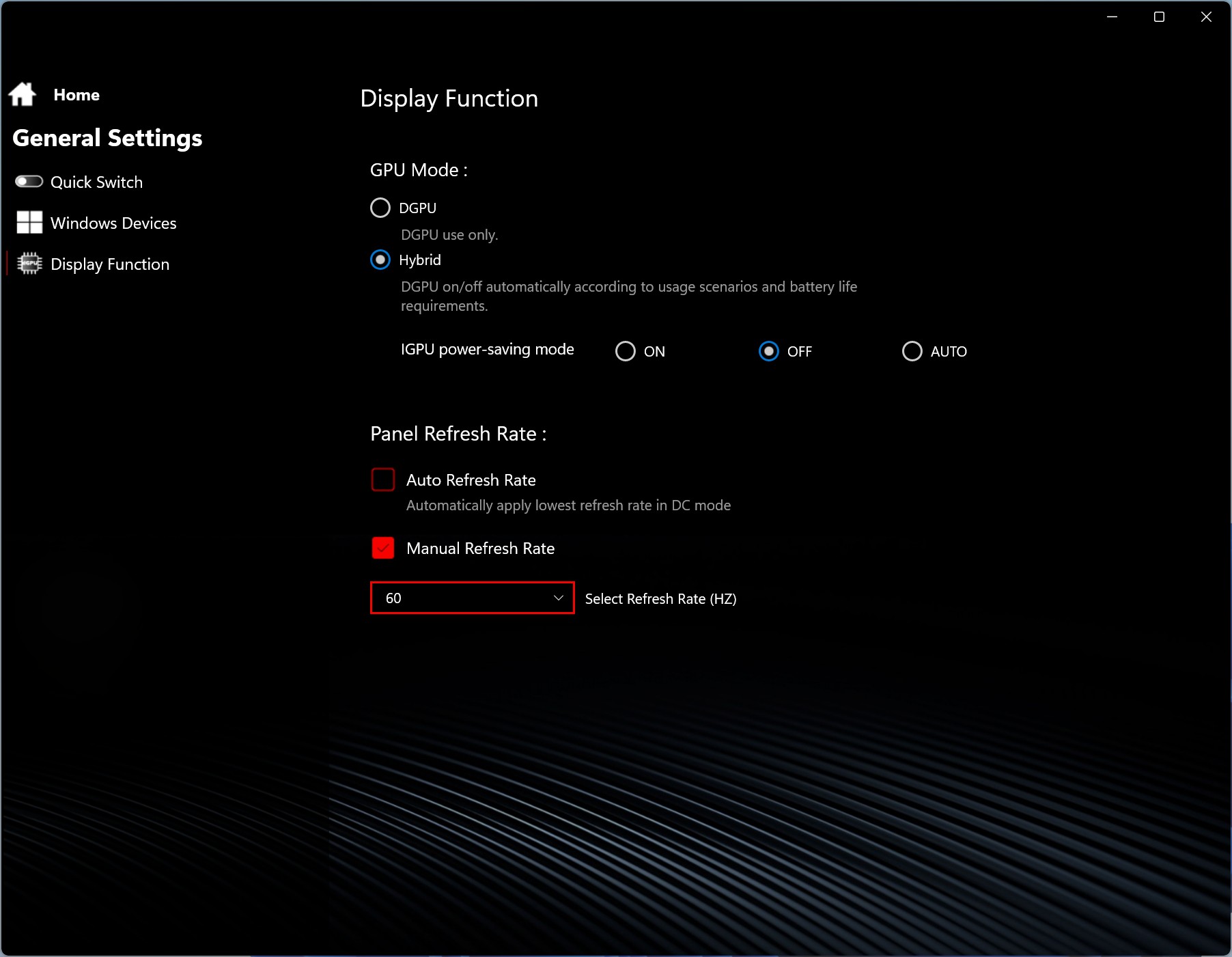Open the Display Function menu entry
This screenshot has height=957, width=1232.
[110, 264]
